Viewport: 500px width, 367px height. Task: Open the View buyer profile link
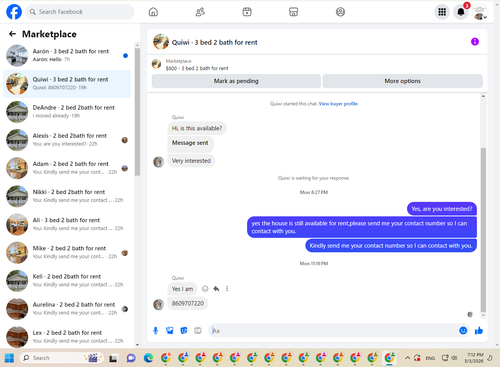(338, 104)
